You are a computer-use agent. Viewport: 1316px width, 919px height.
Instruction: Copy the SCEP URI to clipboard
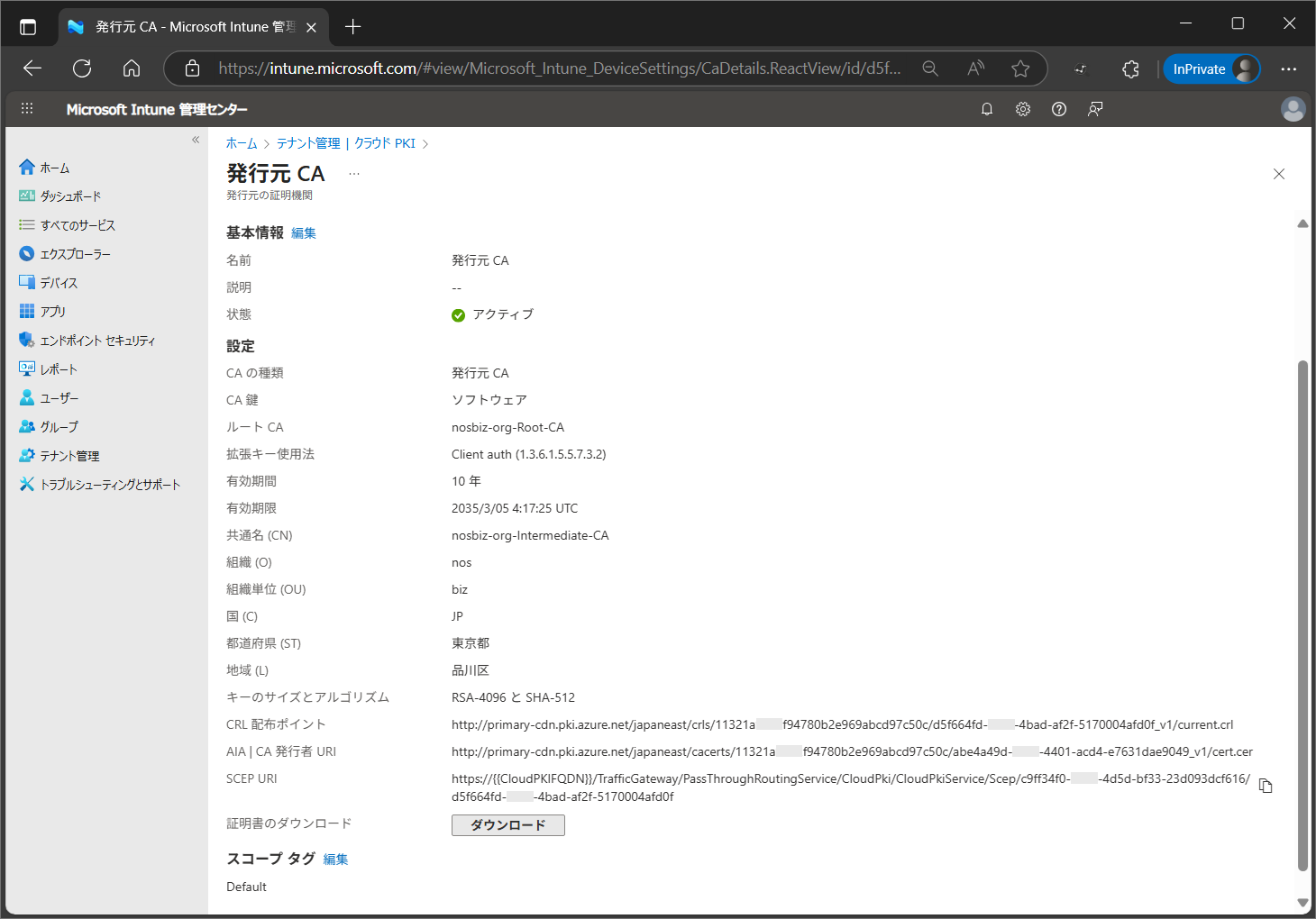coord(1266,786)
